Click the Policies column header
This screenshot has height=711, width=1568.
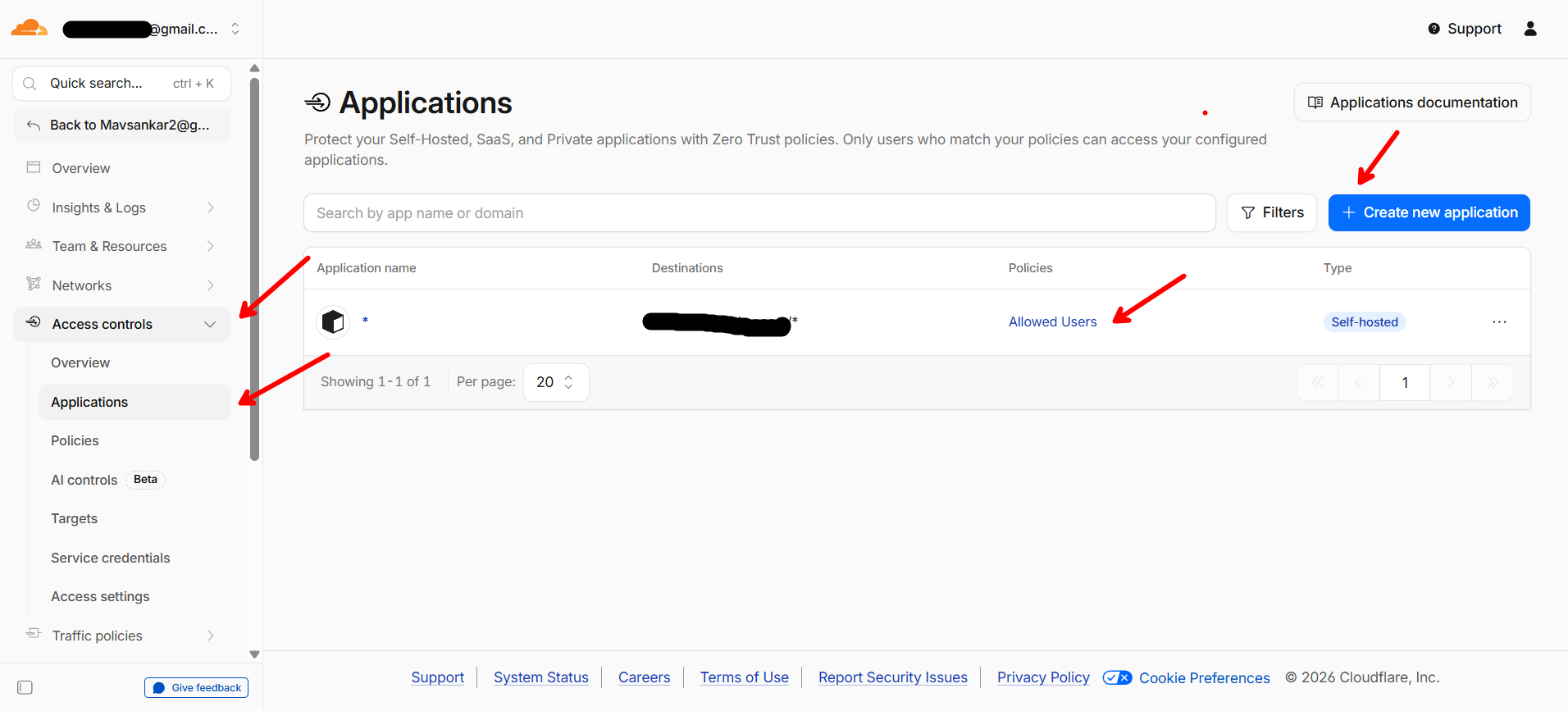(x=1030, y=268)
